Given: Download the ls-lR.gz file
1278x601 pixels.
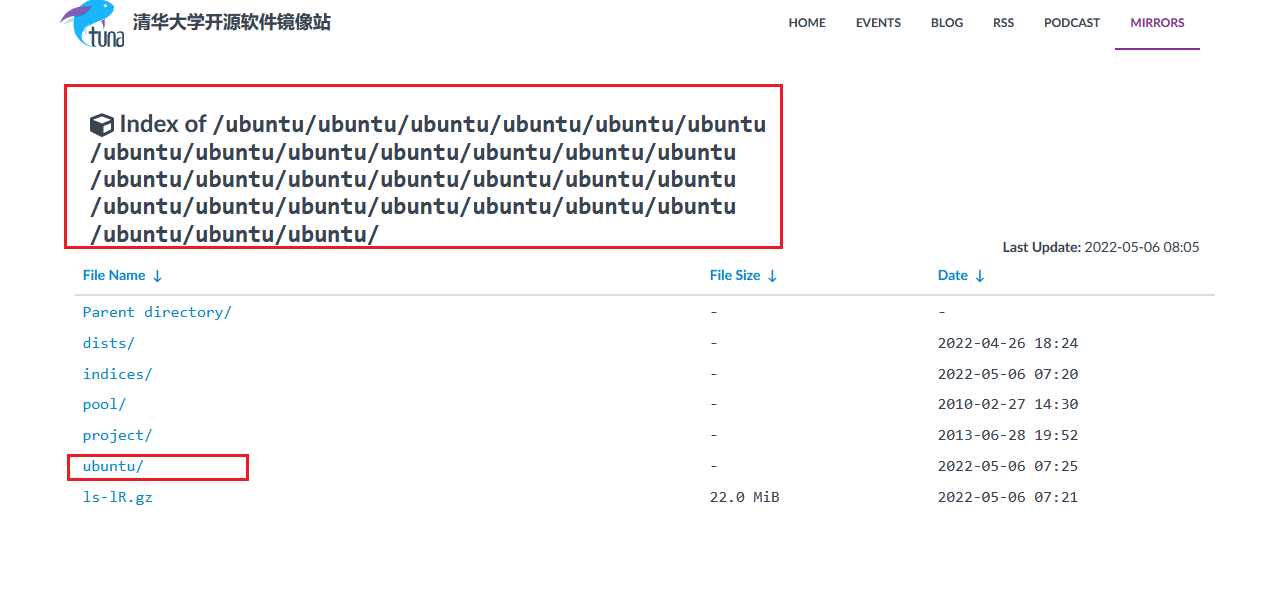Looking at the screenshot, I should (117, 497).
